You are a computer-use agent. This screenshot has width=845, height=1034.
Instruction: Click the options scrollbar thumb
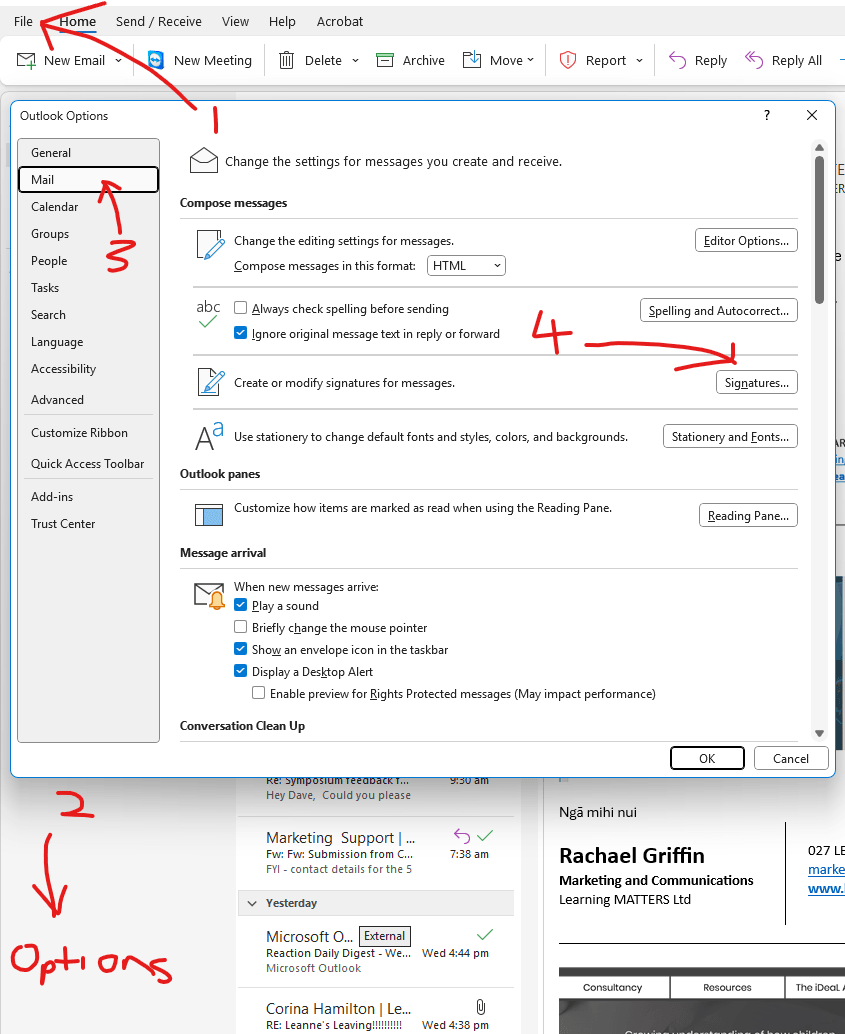(819, 229)
